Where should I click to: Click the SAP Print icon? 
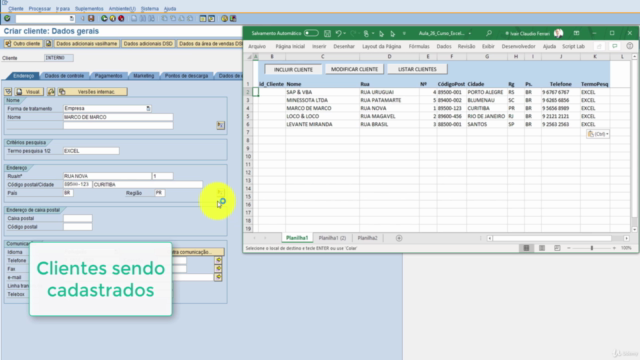(x=134, y=18)
